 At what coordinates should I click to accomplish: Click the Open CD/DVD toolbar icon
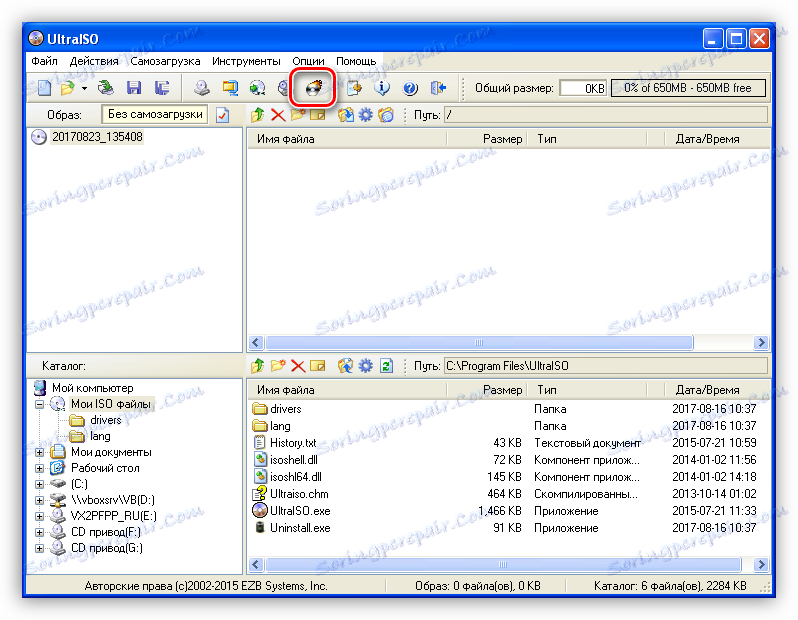click(106, 88)
